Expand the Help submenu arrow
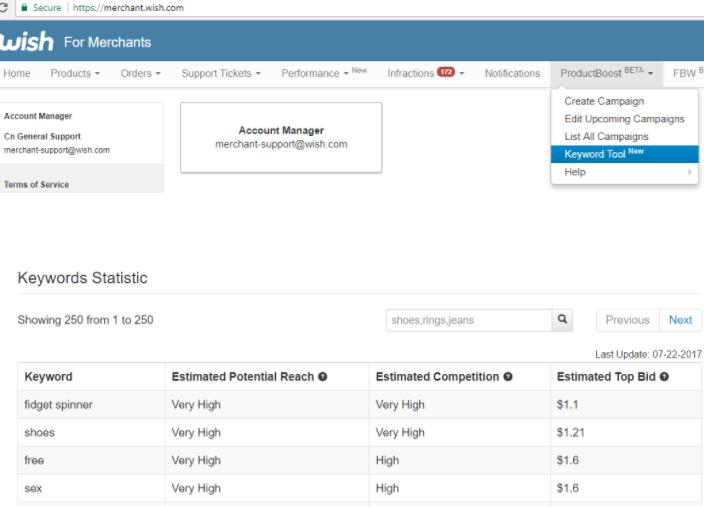Image resolution: width=704 pixels, height=508 pixels. tap(689, 172)
